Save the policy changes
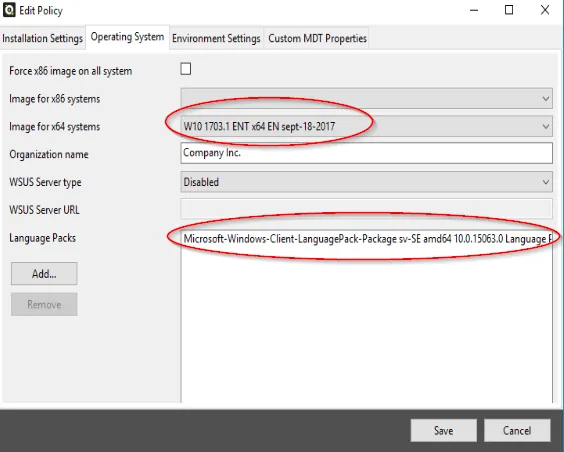This screenshot has width=564, height=452. pyautogui.click(x=444, y=430)
